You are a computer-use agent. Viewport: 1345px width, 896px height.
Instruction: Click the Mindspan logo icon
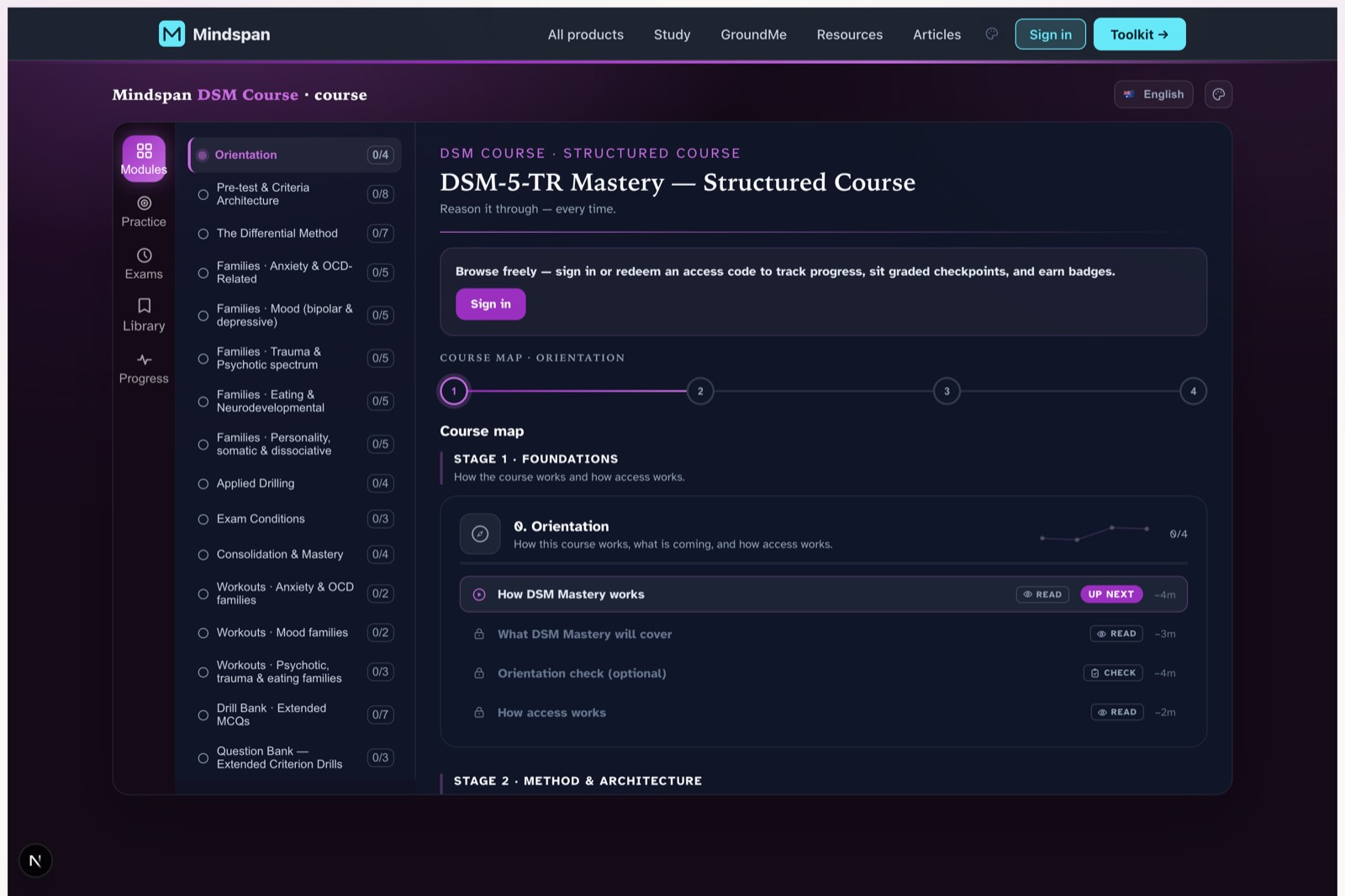coord(172,34)
